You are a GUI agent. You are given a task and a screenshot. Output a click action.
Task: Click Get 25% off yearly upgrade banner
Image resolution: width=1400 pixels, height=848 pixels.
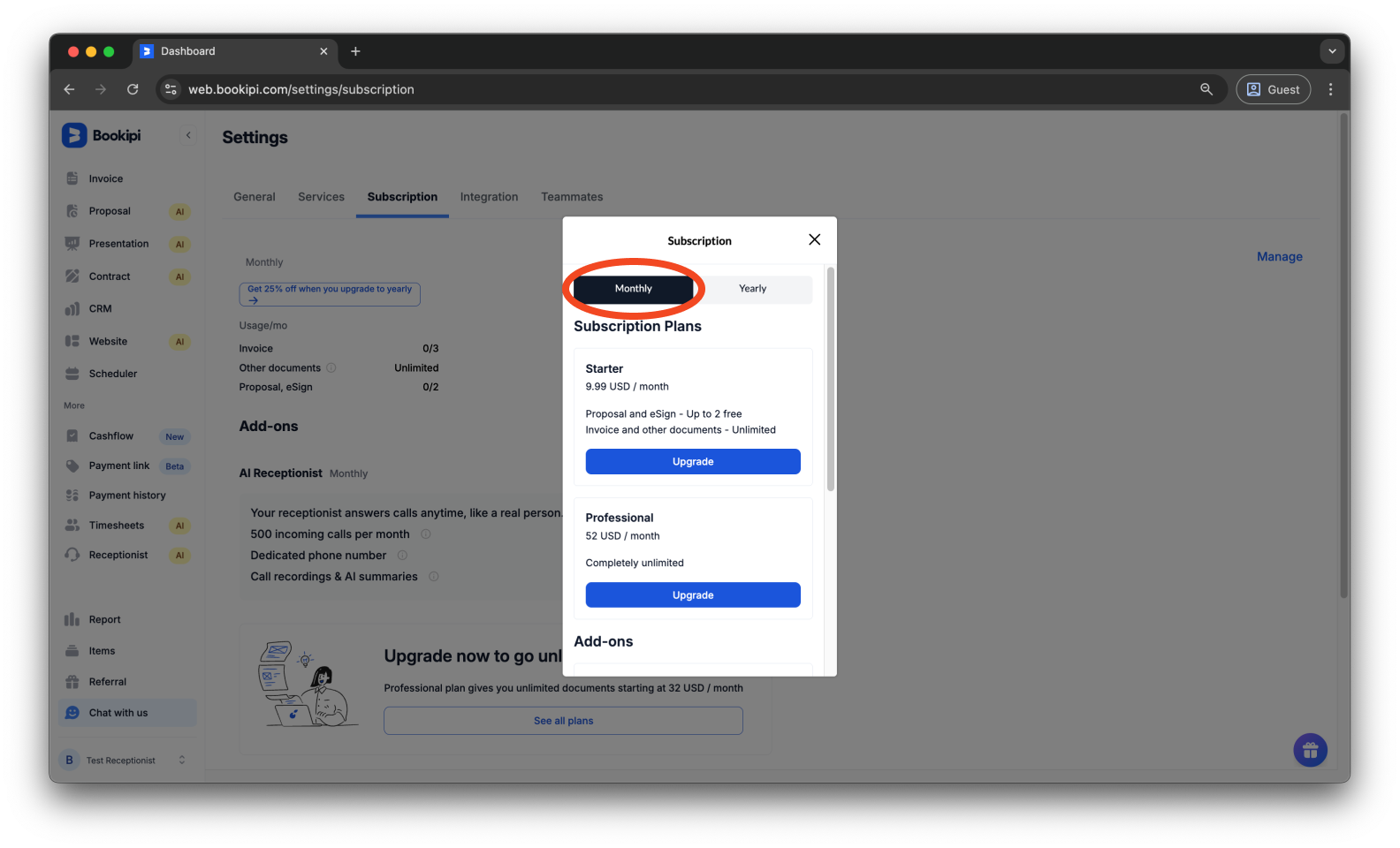[x=330, y=294]
